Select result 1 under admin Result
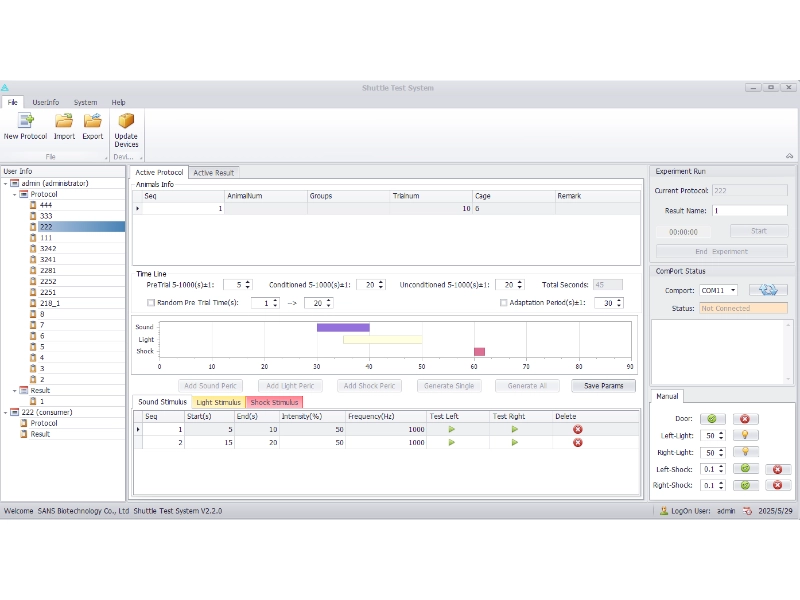The width and height of the screenshot is (800, 600). click(x=42, y=401)
